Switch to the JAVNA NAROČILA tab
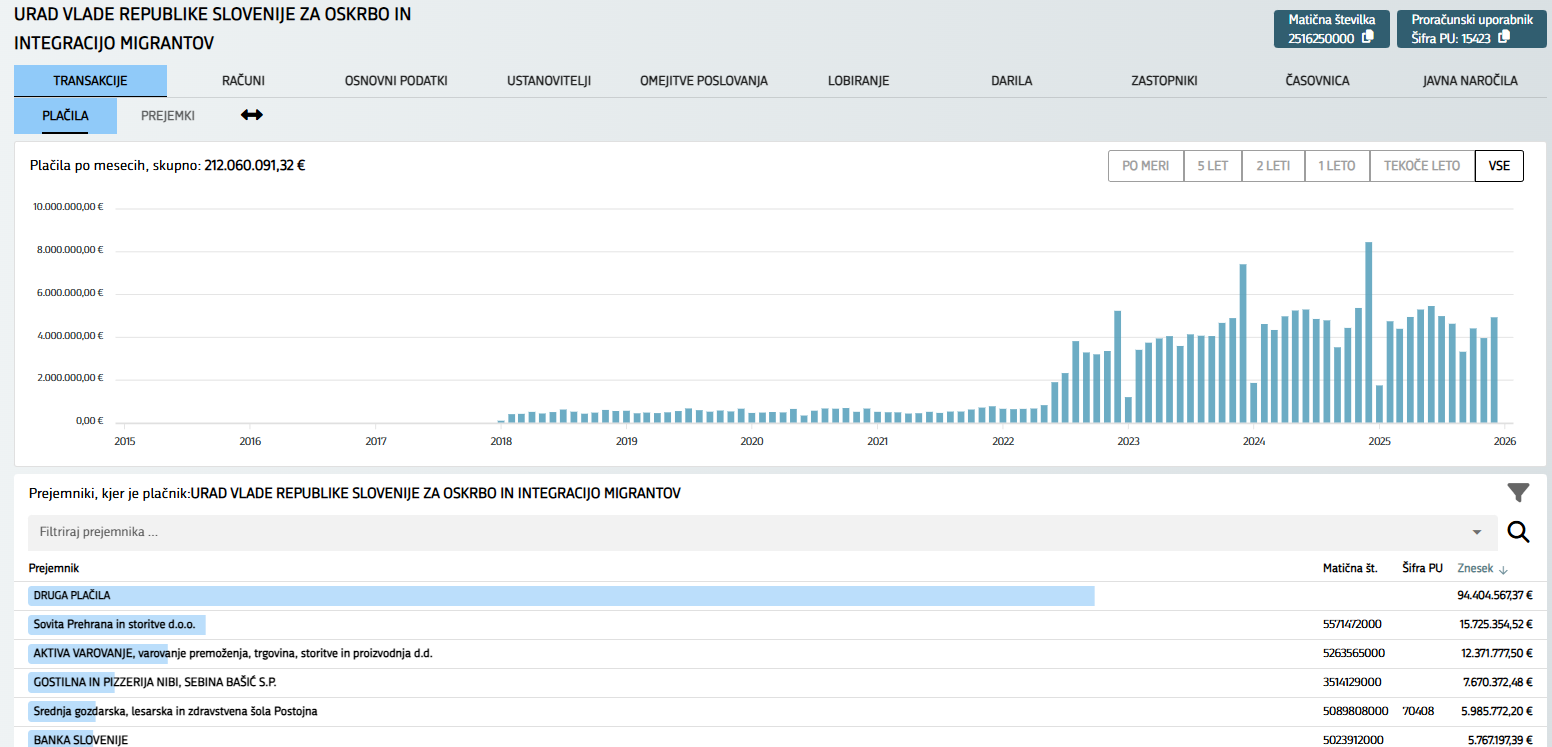The width and height of the screenshot is (1552, 747). tap(1469, 81)
